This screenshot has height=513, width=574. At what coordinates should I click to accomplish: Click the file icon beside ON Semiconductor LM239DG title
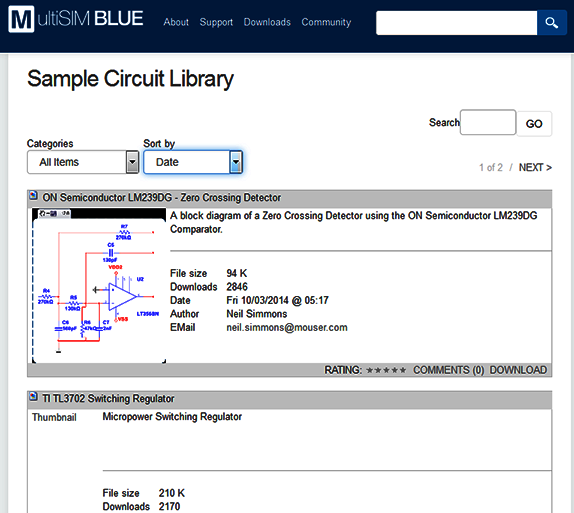coord(33,196)
